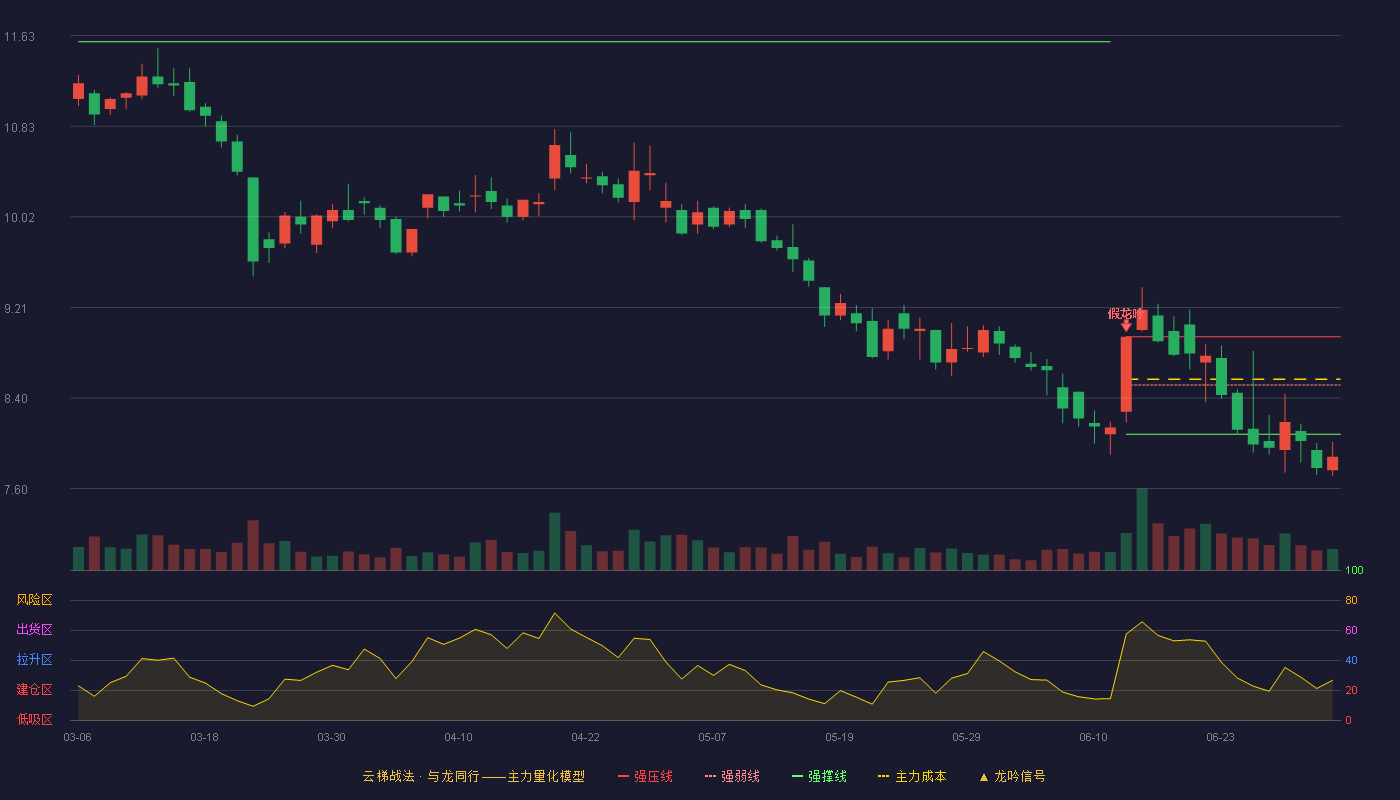Toggle the 强压线 legend entry
The height and width of the screenshot is (800, 1400).
pyautogui.click(x=645, y=776)
